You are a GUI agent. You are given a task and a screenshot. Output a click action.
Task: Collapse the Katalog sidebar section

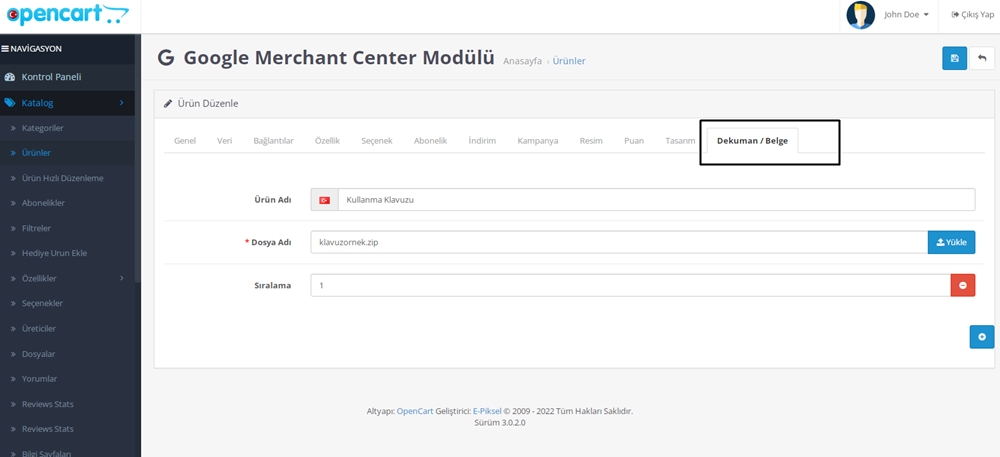coord(67,103)
